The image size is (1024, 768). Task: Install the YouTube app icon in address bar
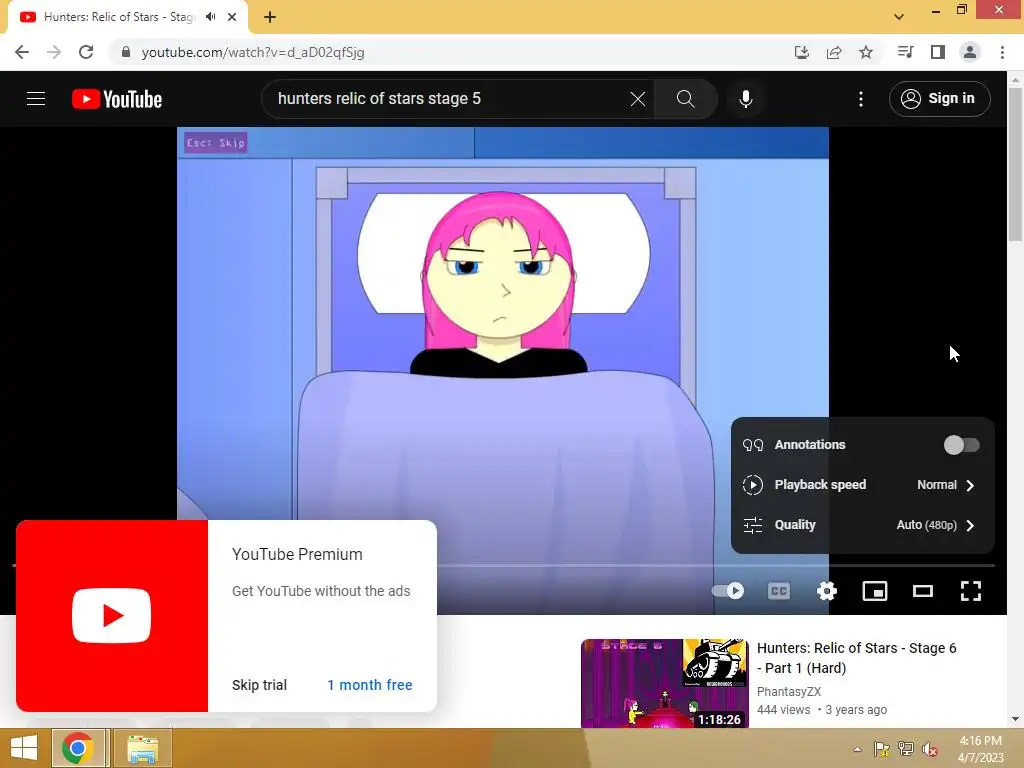(801, 52)
